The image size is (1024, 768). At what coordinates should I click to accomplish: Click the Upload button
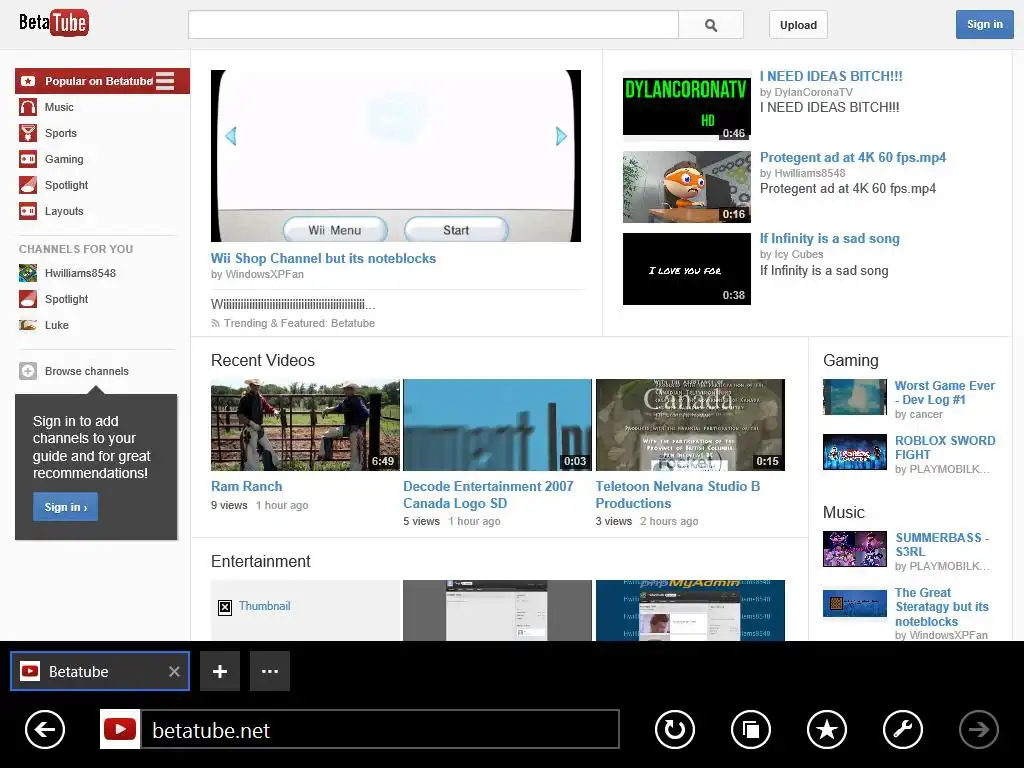tap(798, 25)
